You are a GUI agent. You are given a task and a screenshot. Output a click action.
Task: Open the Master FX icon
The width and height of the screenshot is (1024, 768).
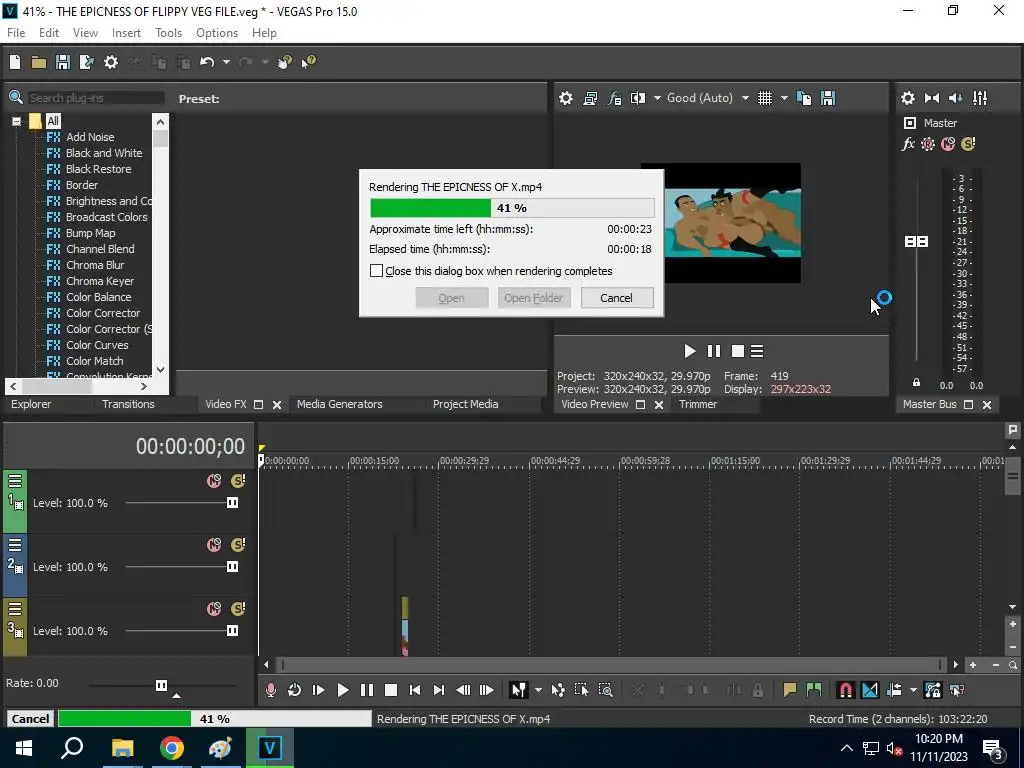coord(908,144)
